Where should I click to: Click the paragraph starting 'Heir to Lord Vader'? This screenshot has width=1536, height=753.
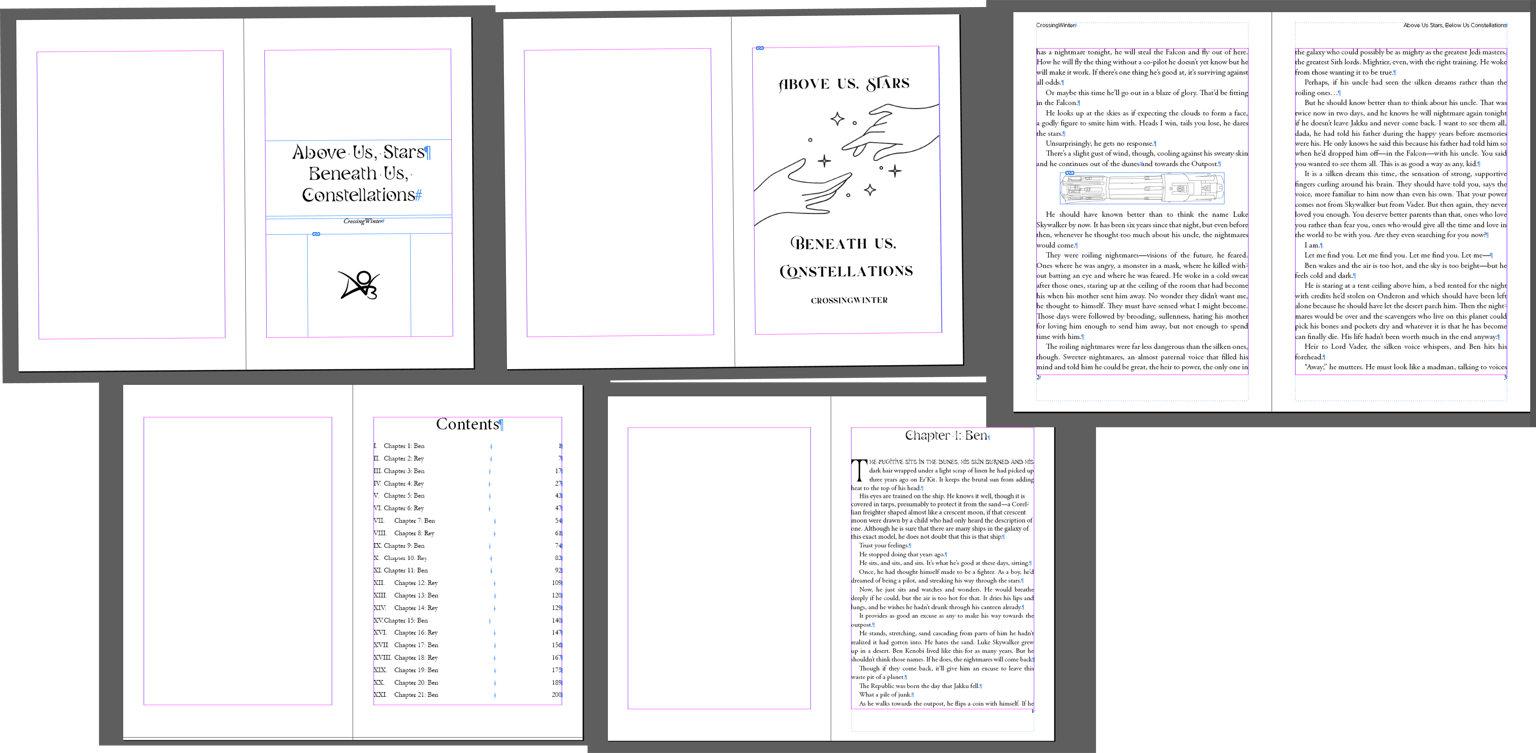(x=1400, y=351)
